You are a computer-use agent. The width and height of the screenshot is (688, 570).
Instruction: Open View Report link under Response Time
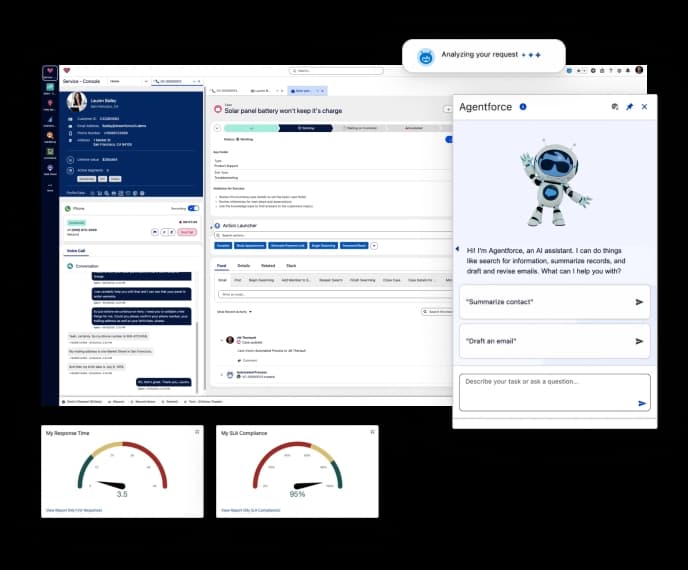click(x=74, y=510)
